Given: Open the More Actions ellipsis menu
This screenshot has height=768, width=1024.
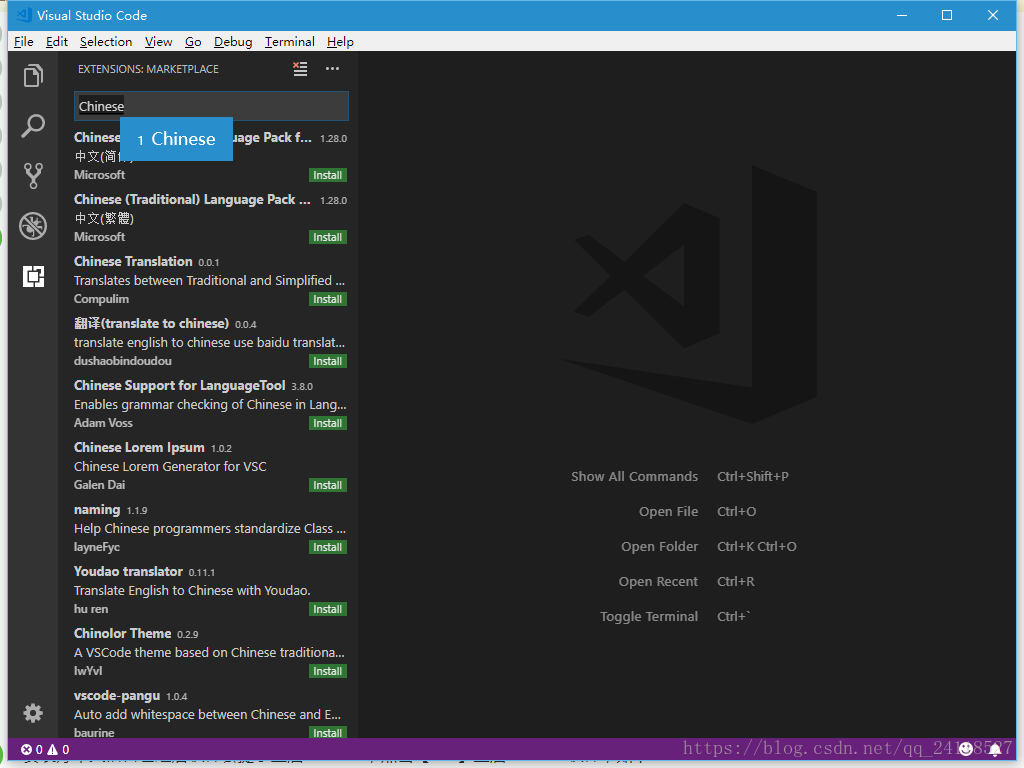Looking at the screenshot, I should click(332, 69).
